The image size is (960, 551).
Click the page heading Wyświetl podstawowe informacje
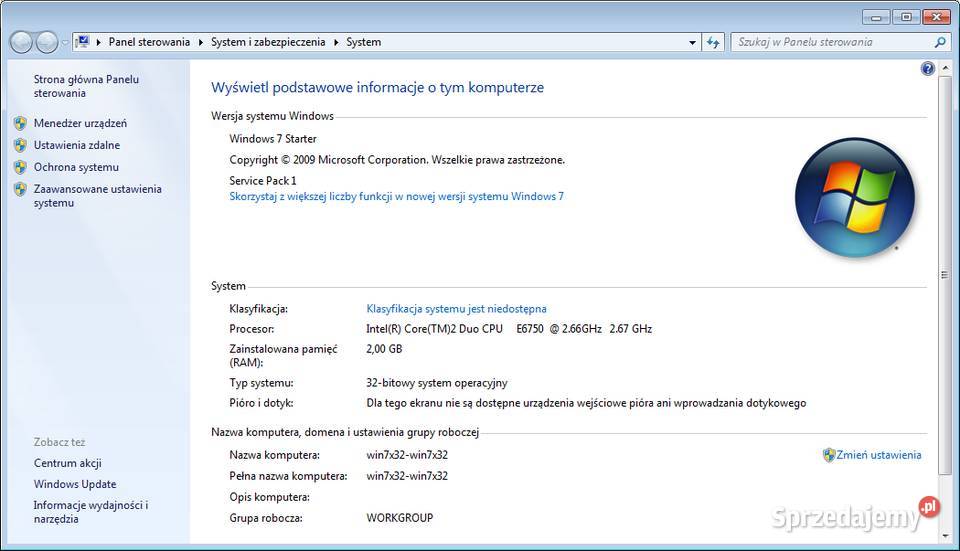[x=377, y=88]
